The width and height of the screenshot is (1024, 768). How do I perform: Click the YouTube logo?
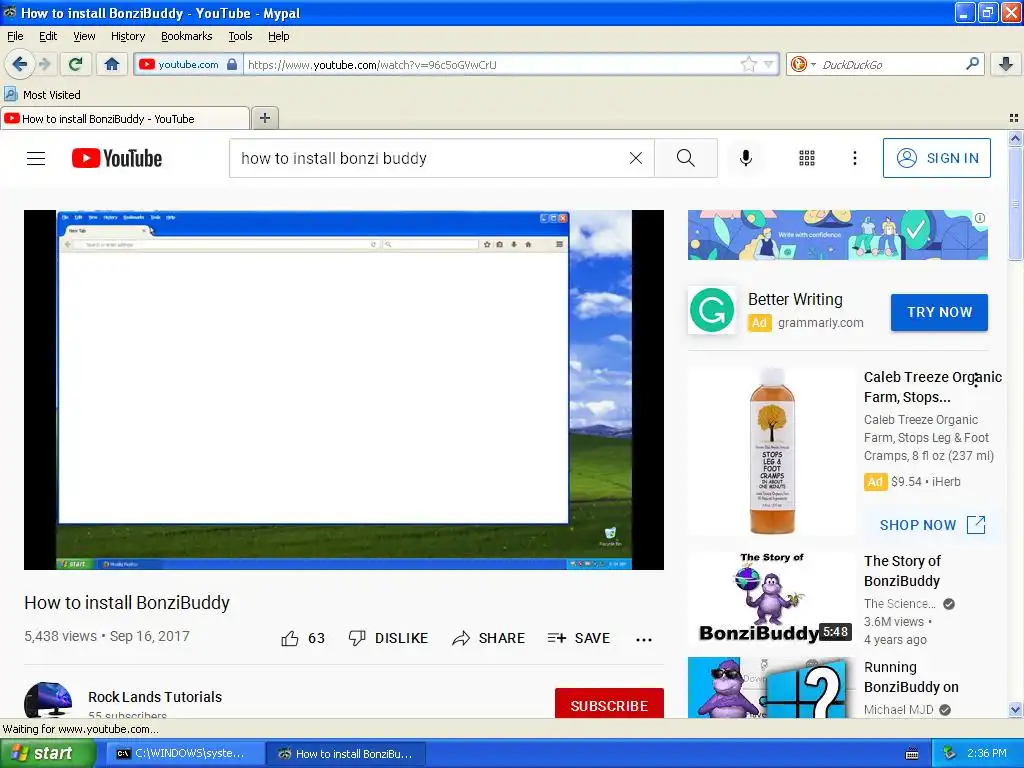(x=116, y=158)
